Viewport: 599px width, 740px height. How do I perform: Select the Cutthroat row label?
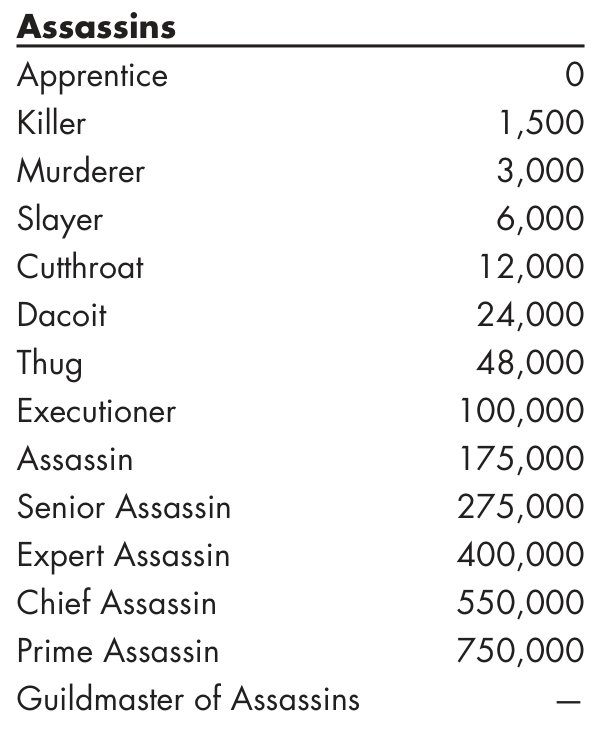(80, 267)
